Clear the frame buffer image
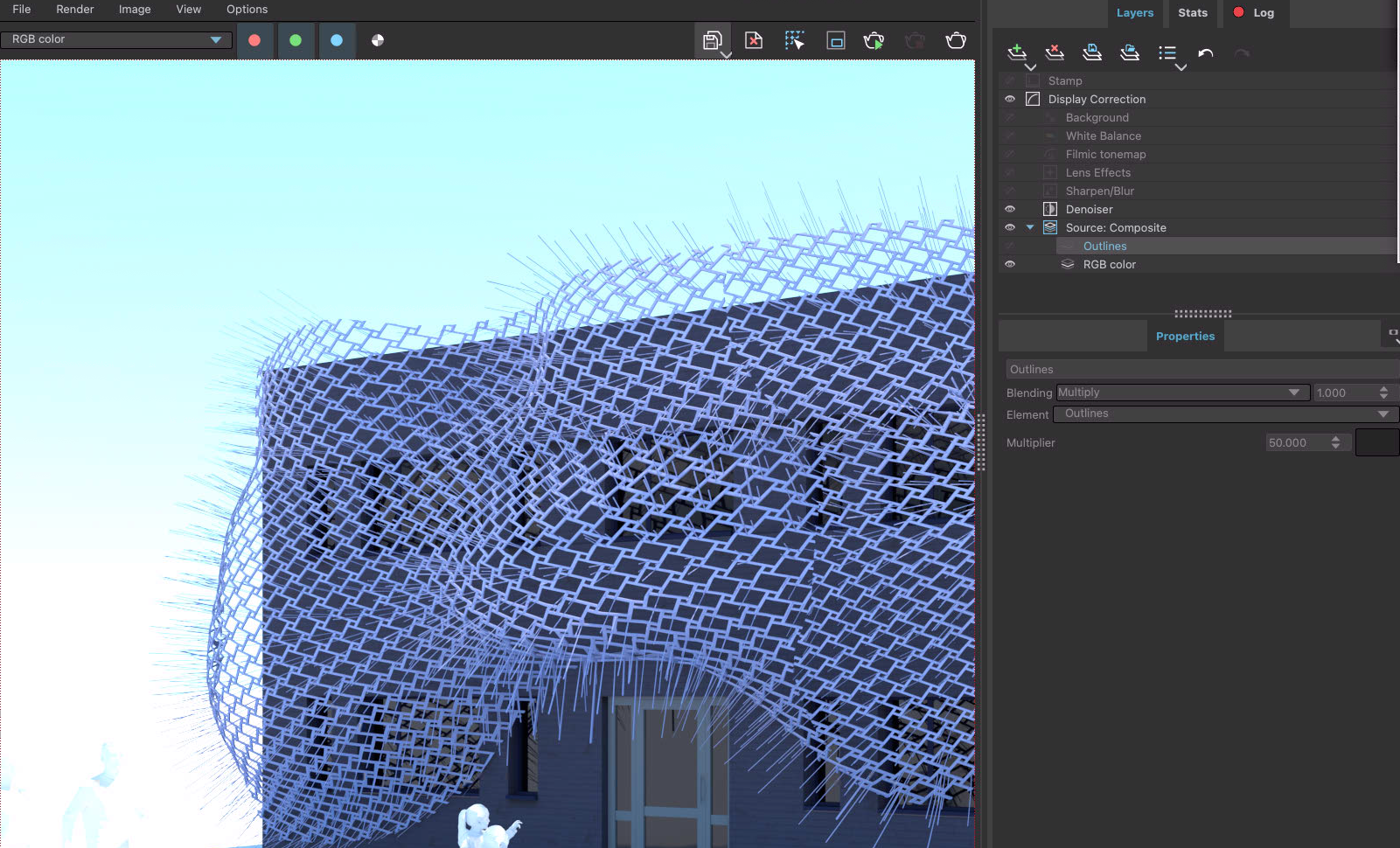1400x848 pixels. click(754, 40)
